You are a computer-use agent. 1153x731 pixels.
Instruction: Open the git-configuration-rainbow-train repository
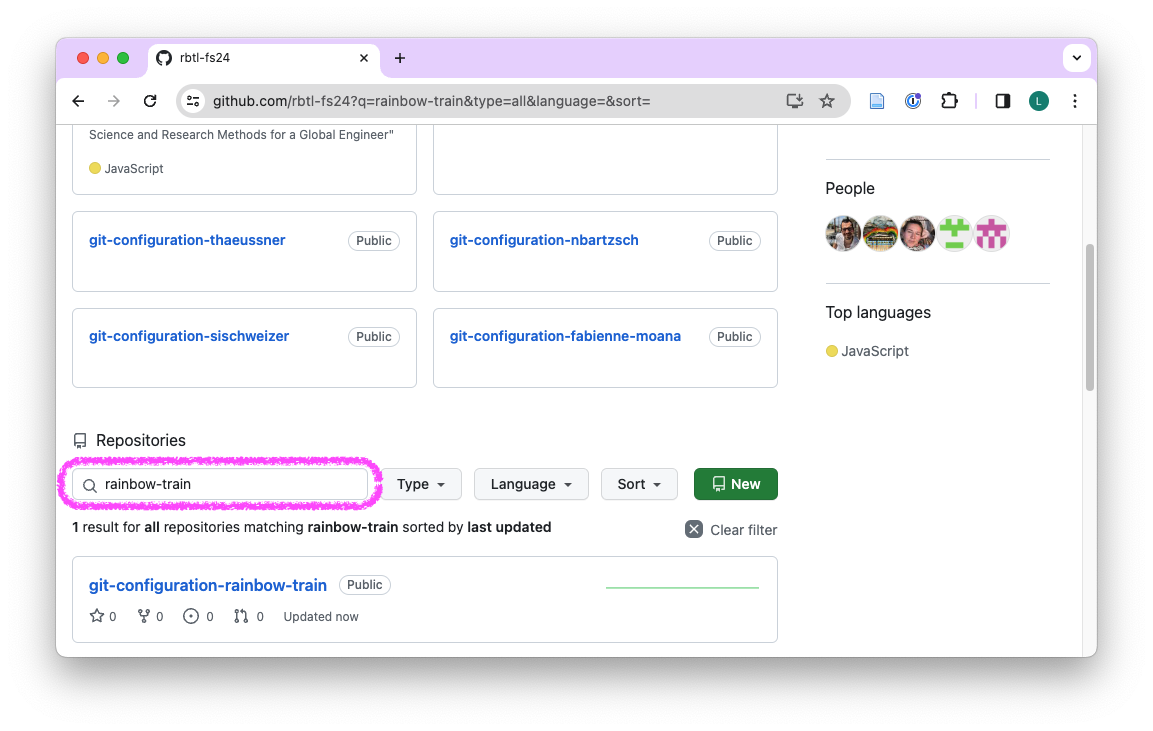[x=208, y=585]
